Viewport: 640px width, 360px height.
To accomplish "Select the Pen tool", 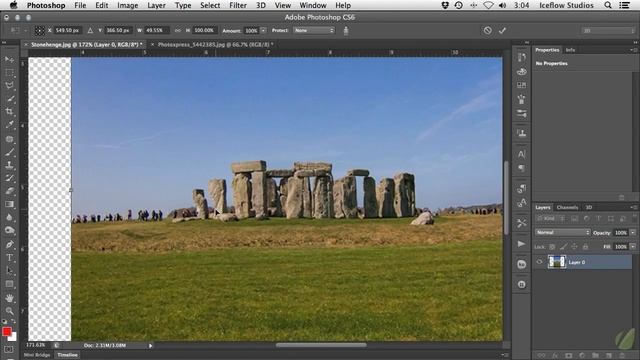I will click(x=9, y=245).
